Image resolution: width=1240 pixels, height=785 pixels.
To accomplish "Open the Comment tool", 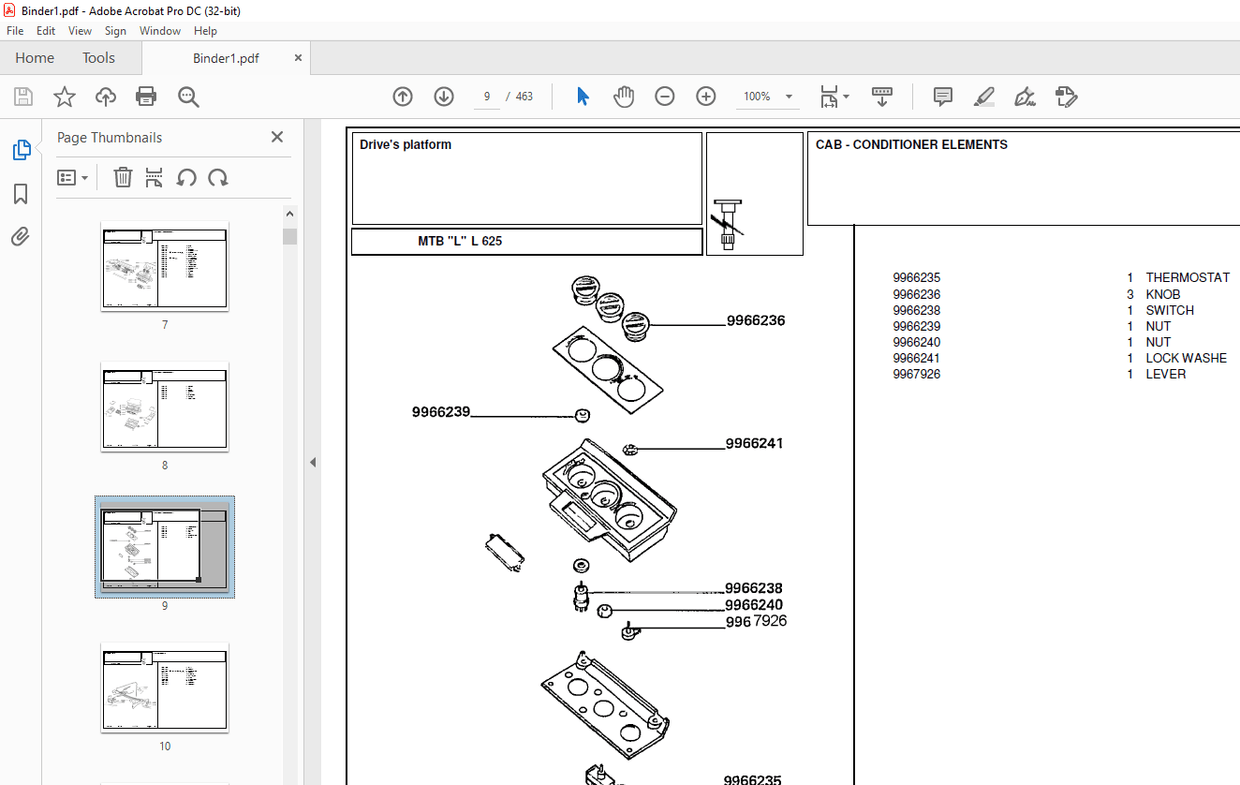I will click(942, 96).
